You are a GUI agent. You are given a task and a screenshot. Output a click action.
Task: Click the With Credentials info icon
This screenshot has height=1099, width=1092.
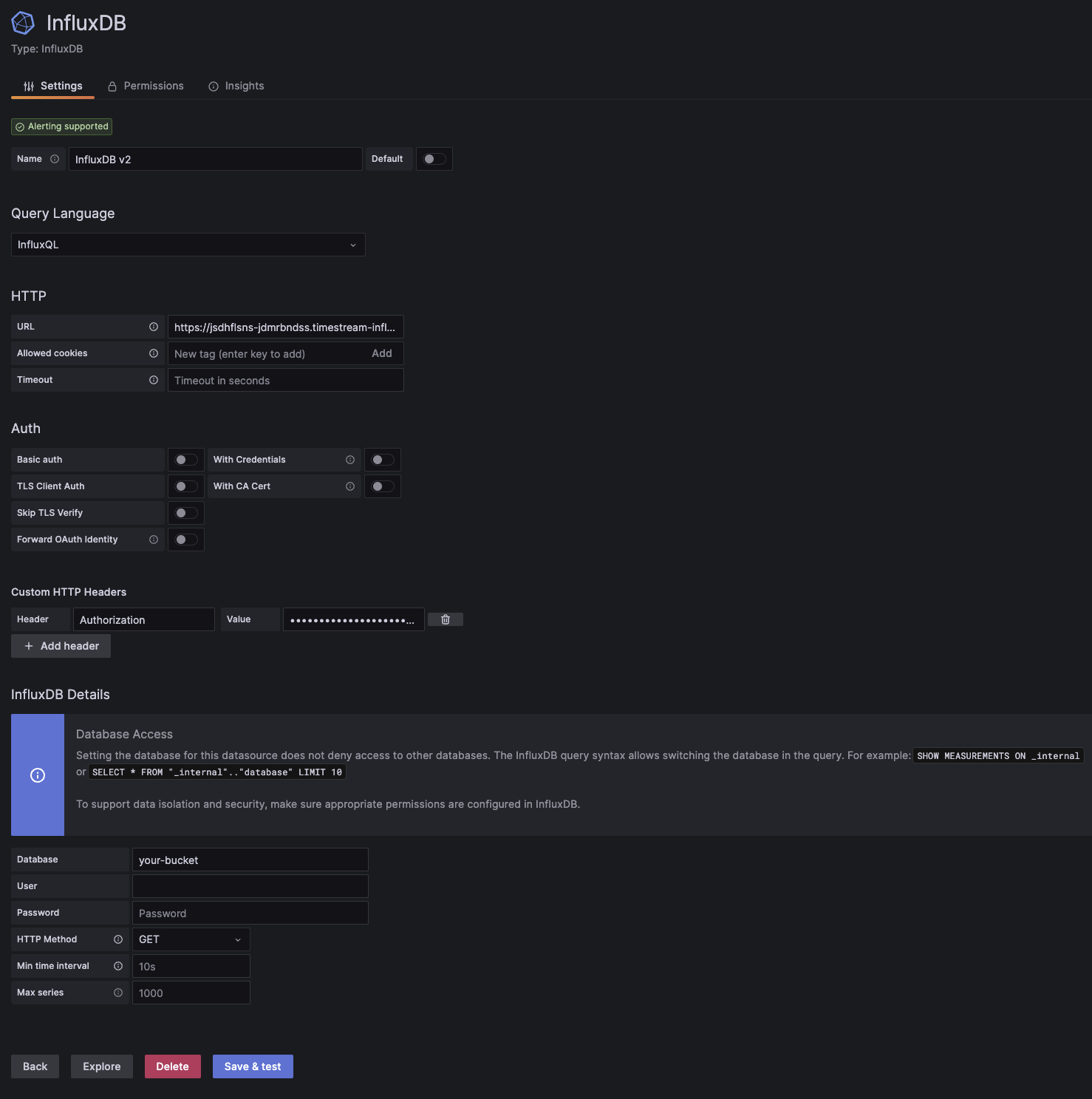350,460
